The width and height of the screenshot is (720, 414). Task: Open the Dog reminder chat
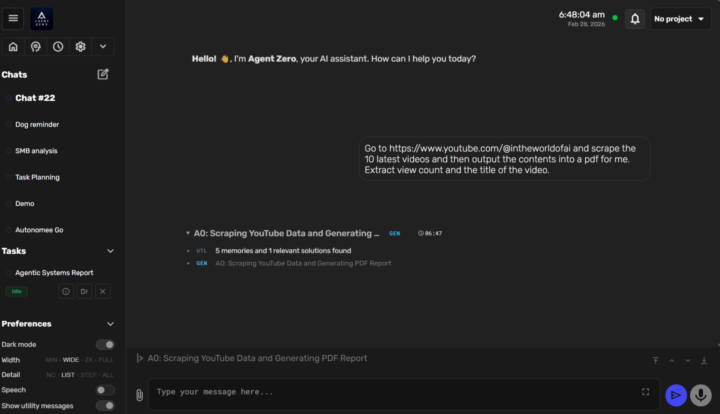(x=37, y=125)
